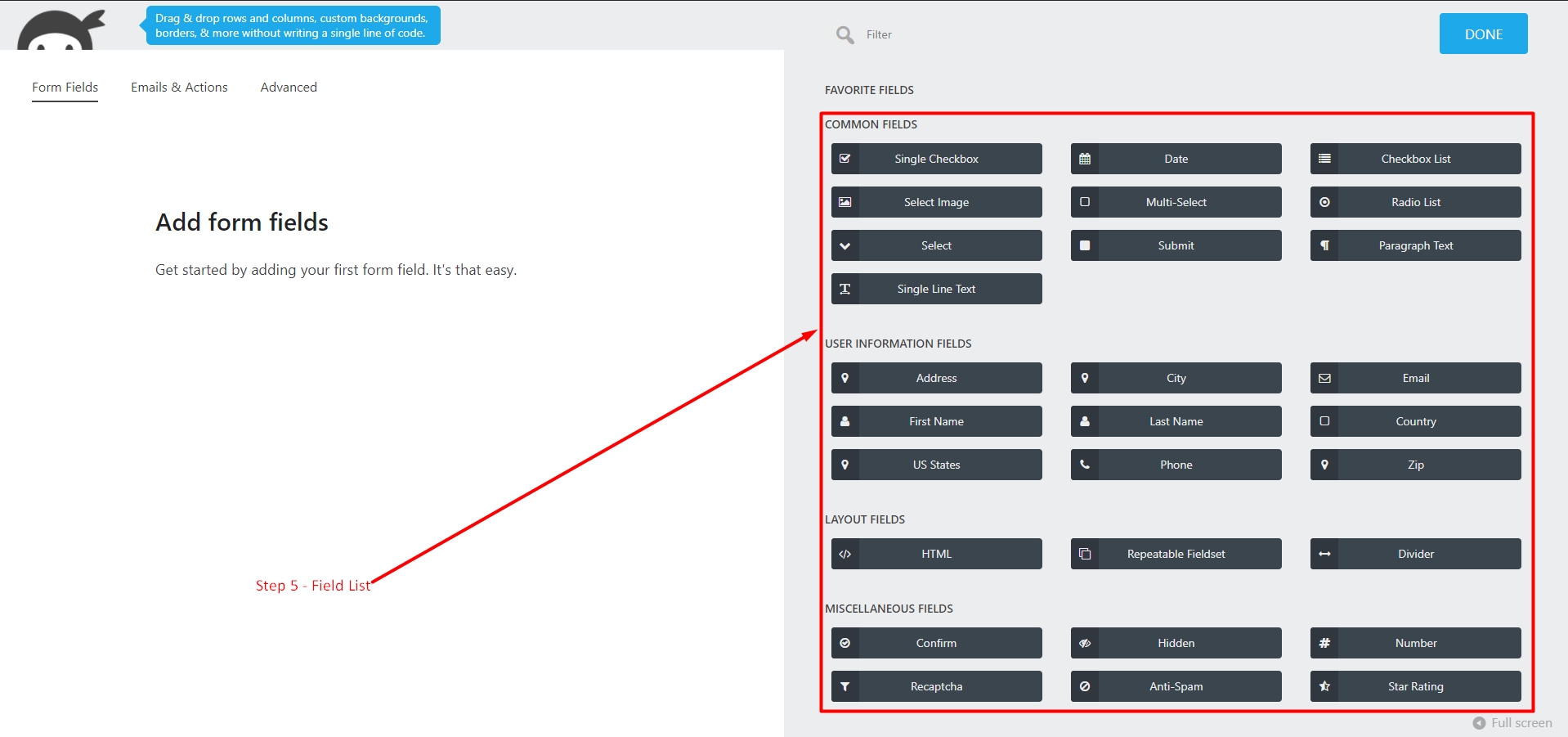Click the arrows icon on Divider field
Screen dimensions: 1568x737
[1324, 554]
